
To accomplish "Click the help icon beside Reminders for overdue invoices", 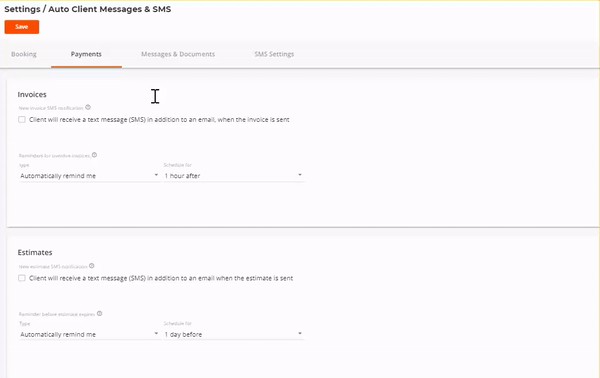I will click(x=94, y=155).
